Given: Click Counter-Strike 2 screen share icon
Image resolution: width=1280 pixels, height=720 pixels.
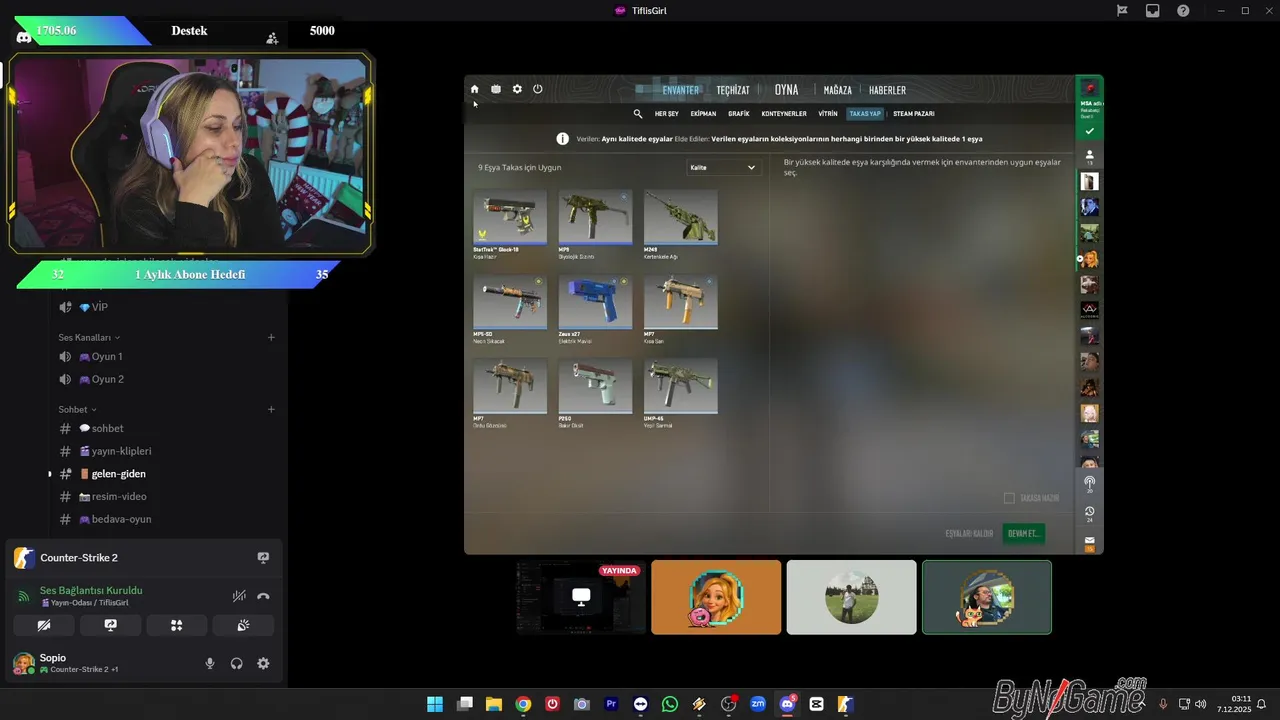Looking at the screenshot, I should coord(263,558).
